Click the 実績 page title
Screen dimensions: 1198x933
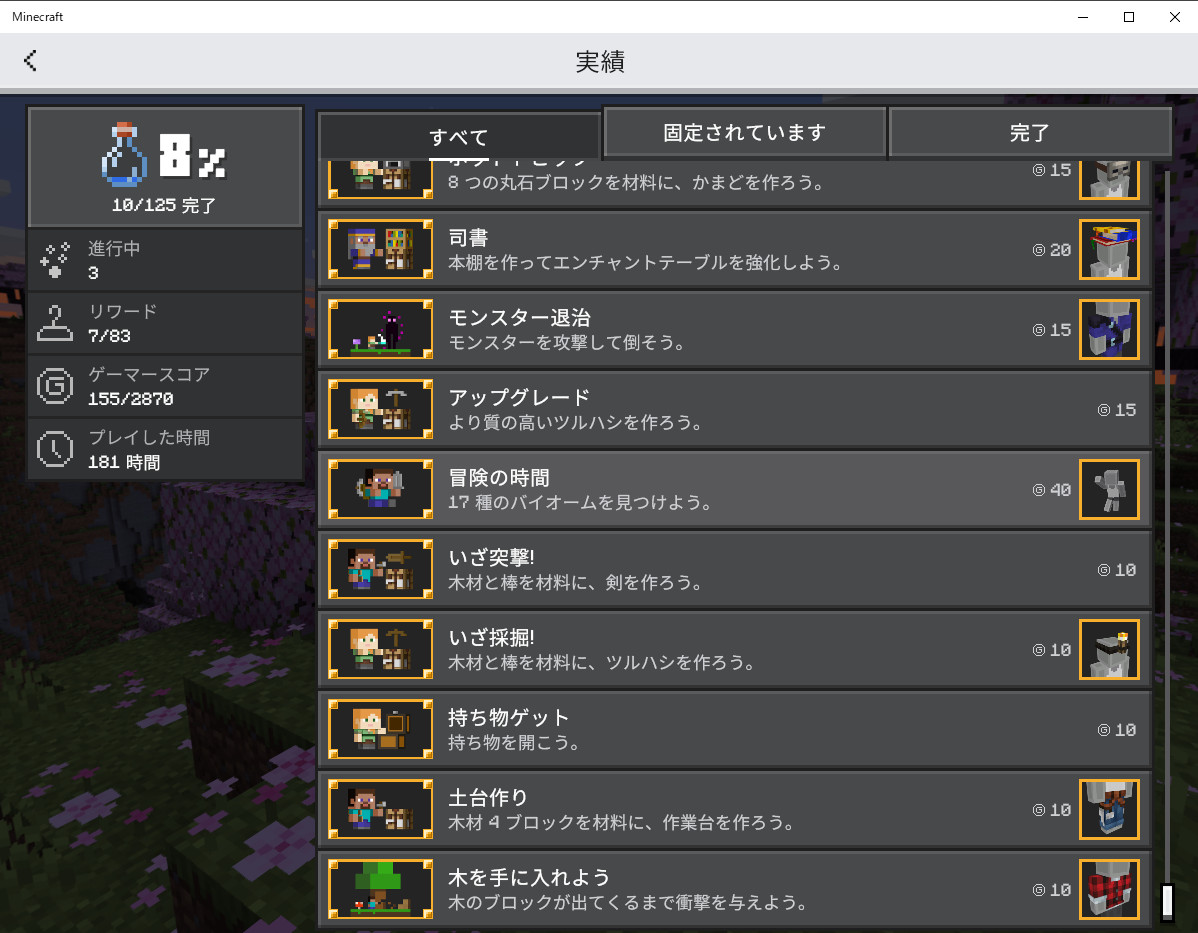600,61
